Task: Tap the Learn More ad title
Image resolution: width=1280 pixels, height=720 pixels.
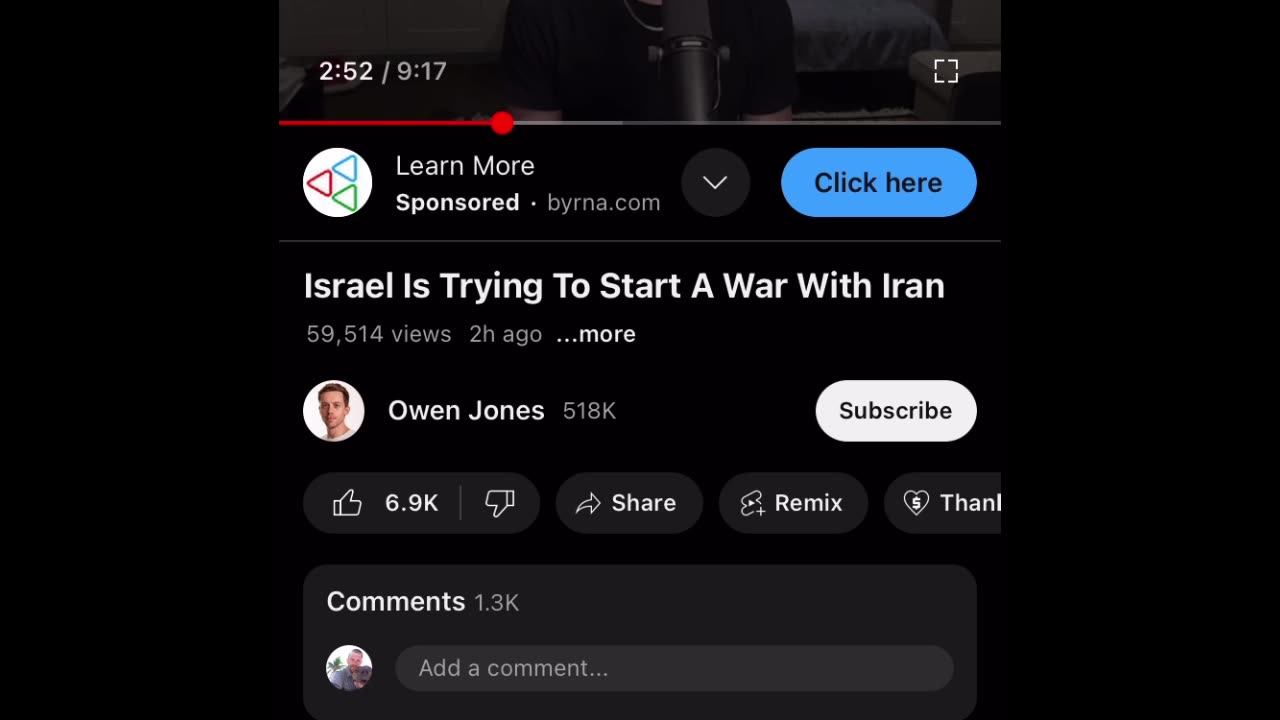Action: 465,166
